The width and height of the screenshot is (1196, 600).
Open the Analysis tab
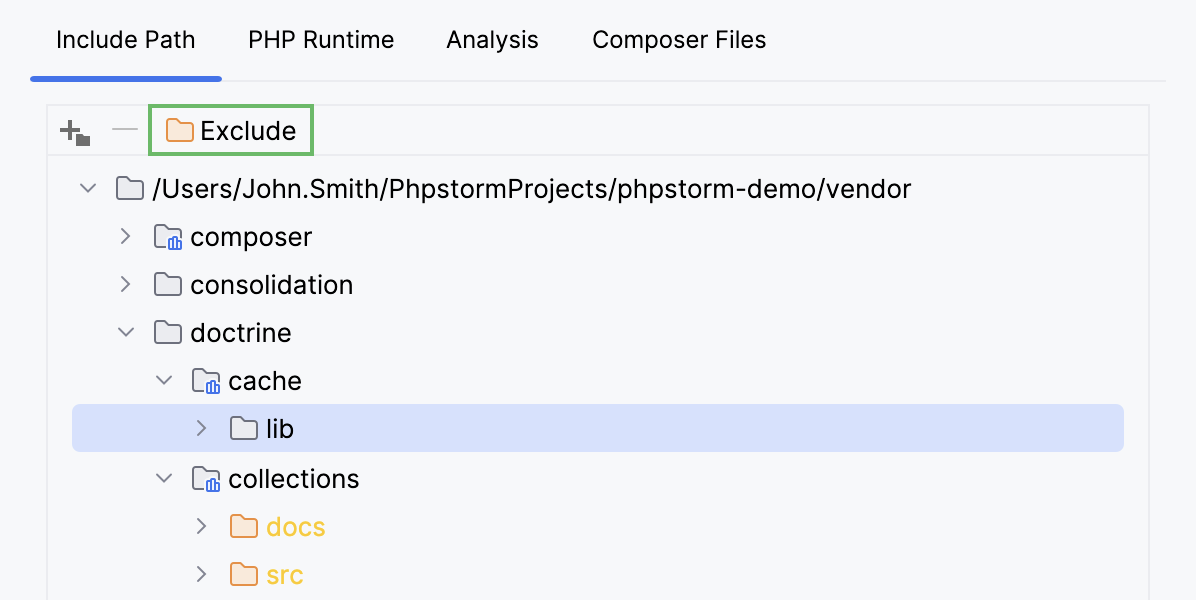click(492, 40)
